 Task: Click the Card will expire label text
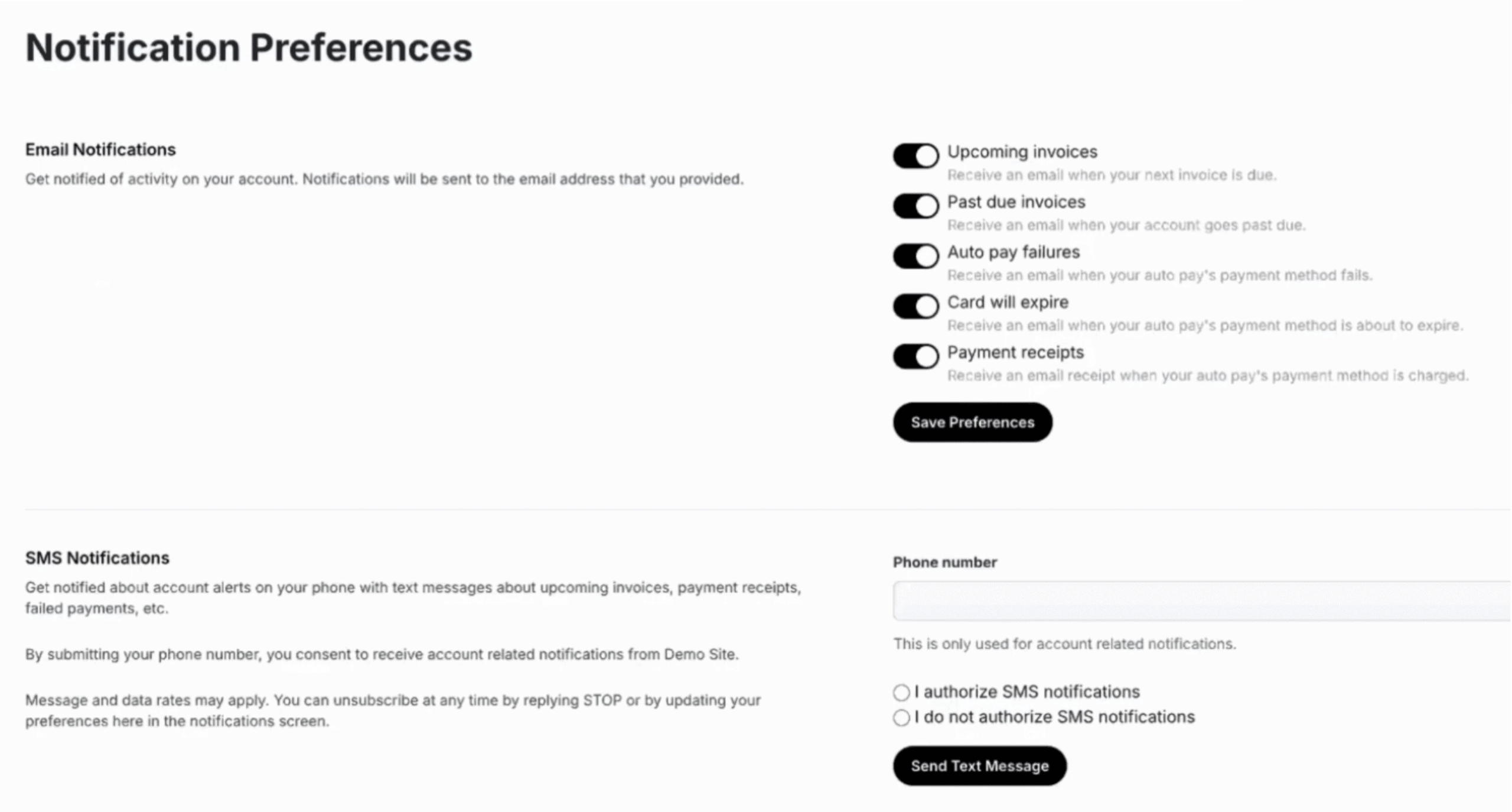coord(1008,303)
